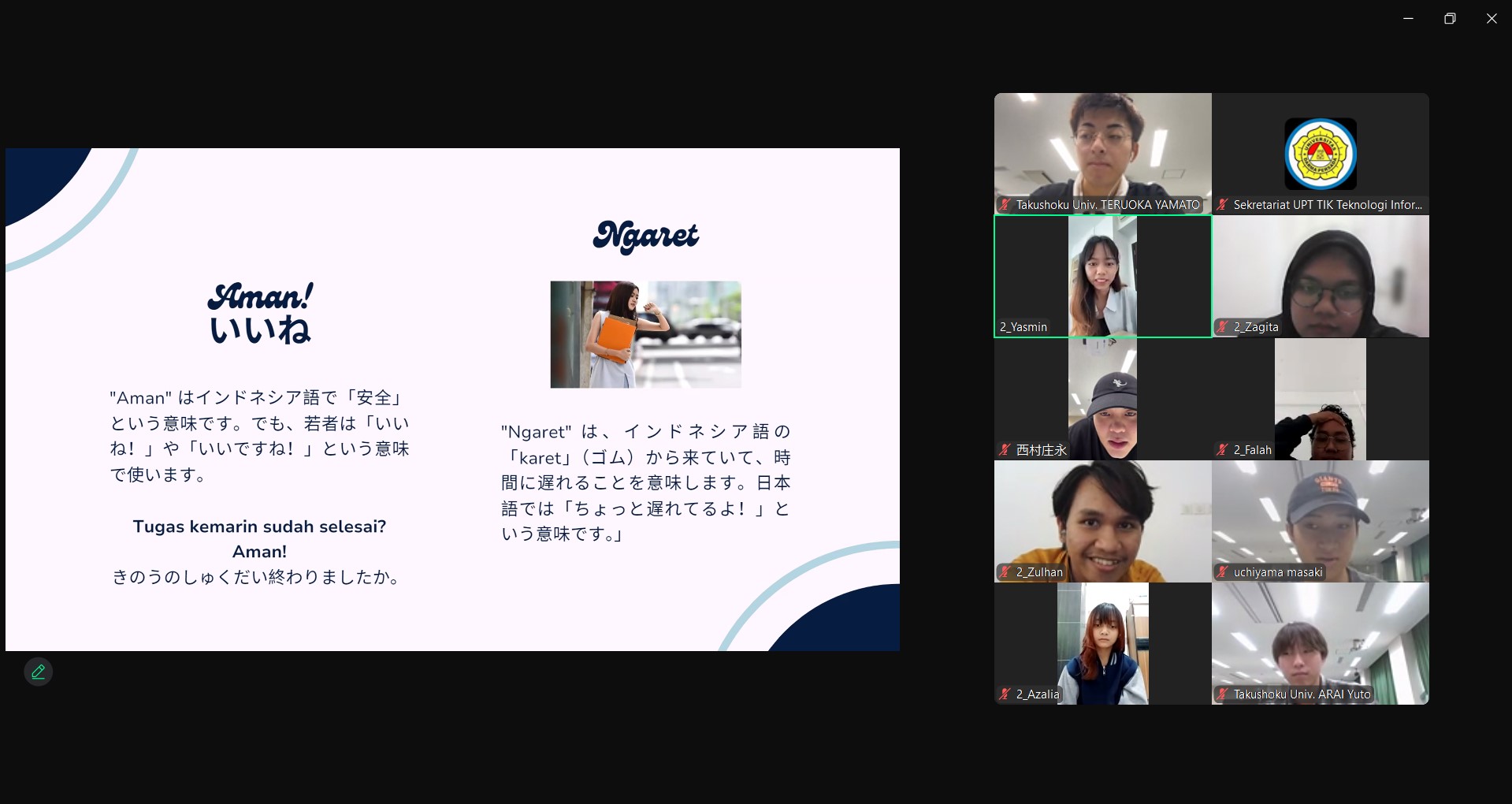Viewport: 1512px width, 804px height.
Task: Select the Takushoku Univ. TERUOKA YAMATO video tile
Action: click(x=1103, y=154)
